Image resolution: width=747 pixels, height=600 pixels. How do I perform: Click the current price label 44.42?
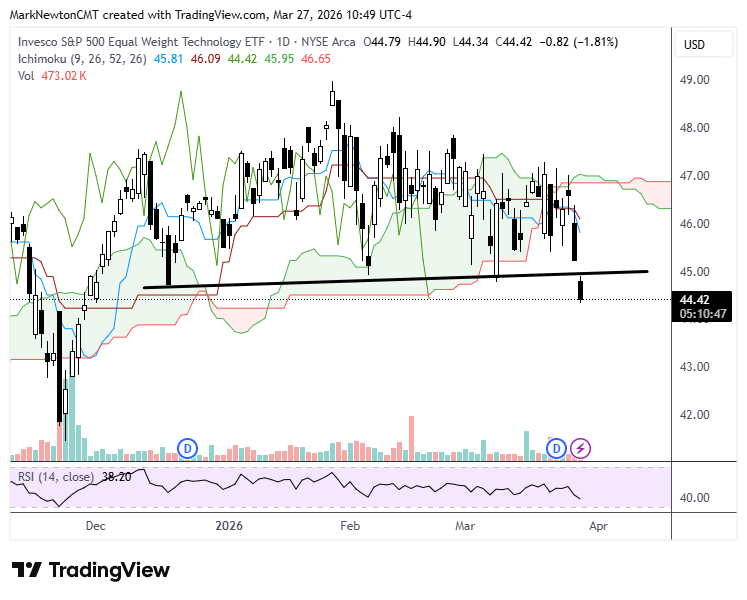pyautogui.click(x=694, y=299)
